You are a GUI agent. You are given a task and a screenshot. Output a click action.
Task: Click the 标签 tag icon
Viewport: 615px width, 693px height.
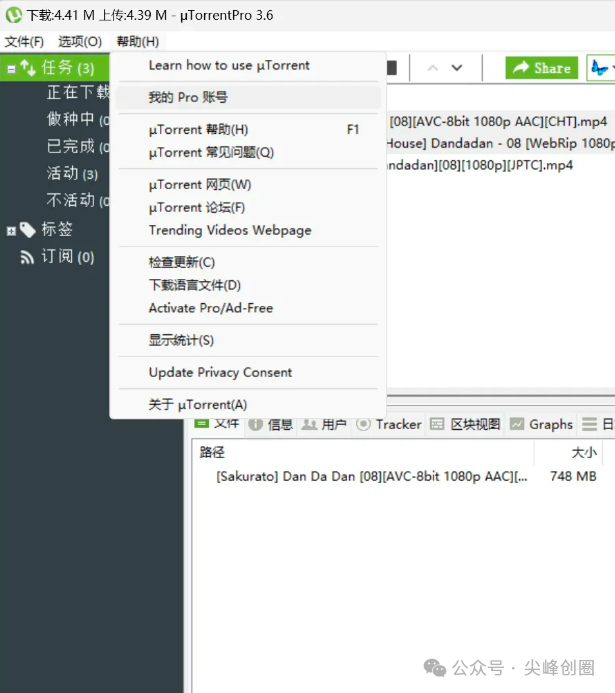coord(27,229)
